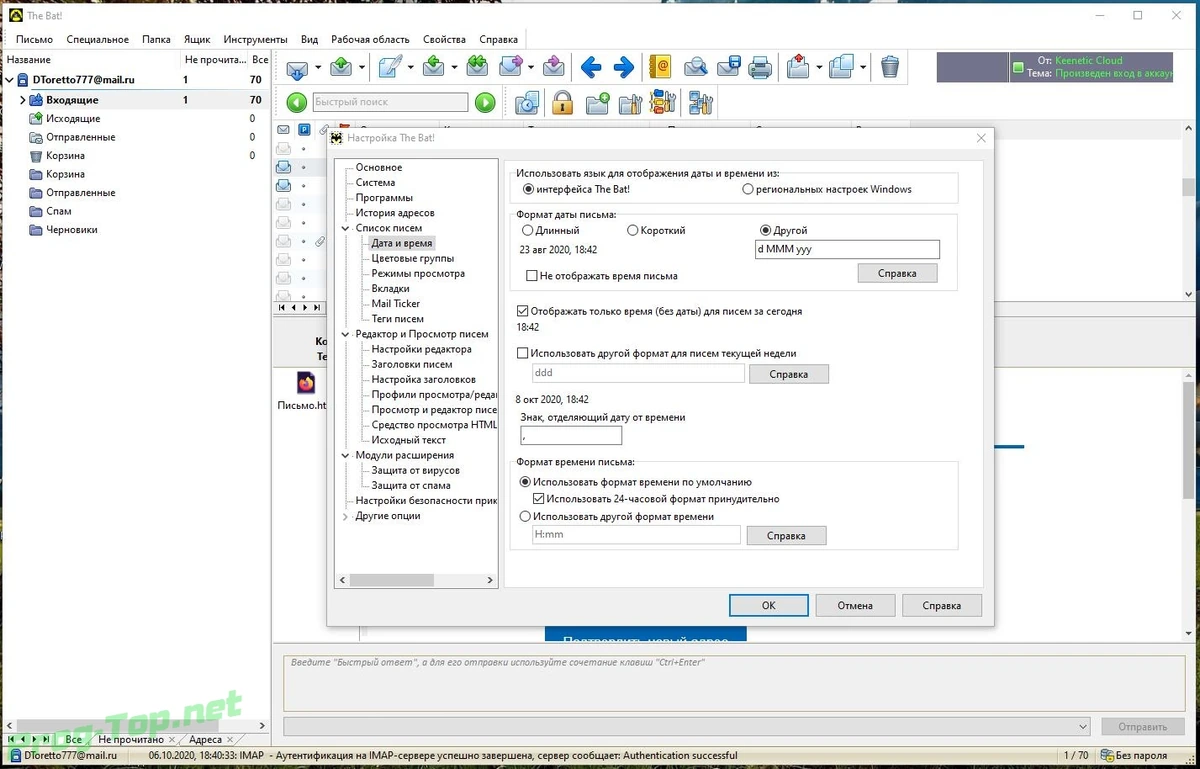Open the quick reply template combo box

click(x=687, y=727)
